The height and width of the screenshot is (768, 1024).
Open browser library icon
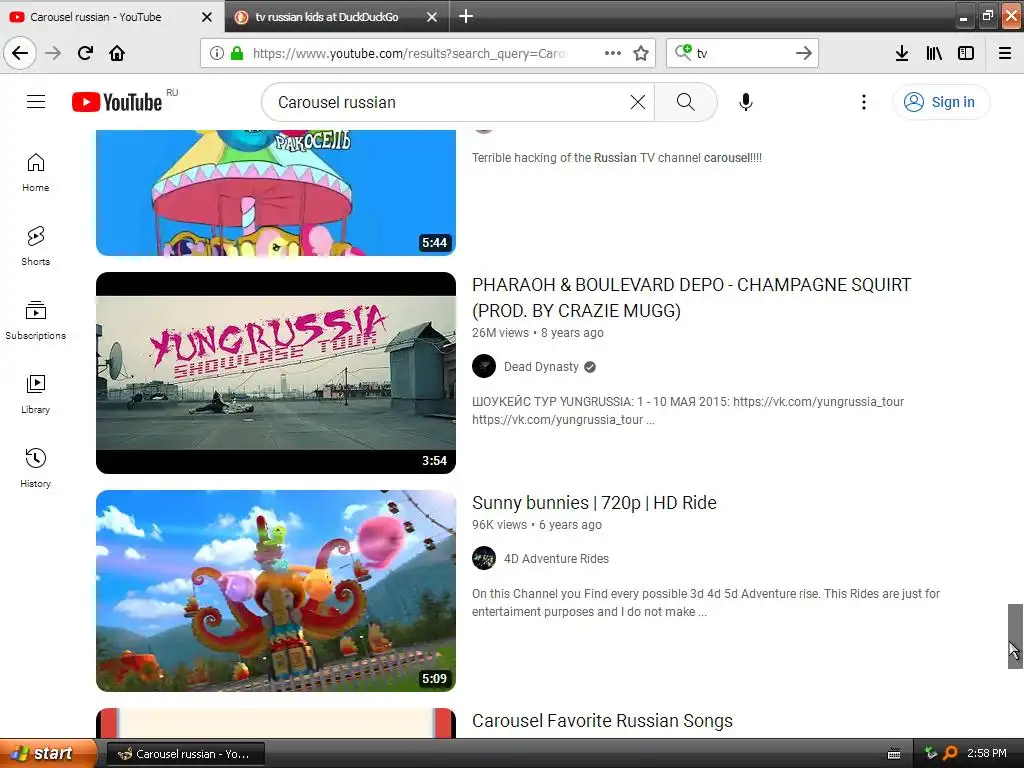[934, 53]
